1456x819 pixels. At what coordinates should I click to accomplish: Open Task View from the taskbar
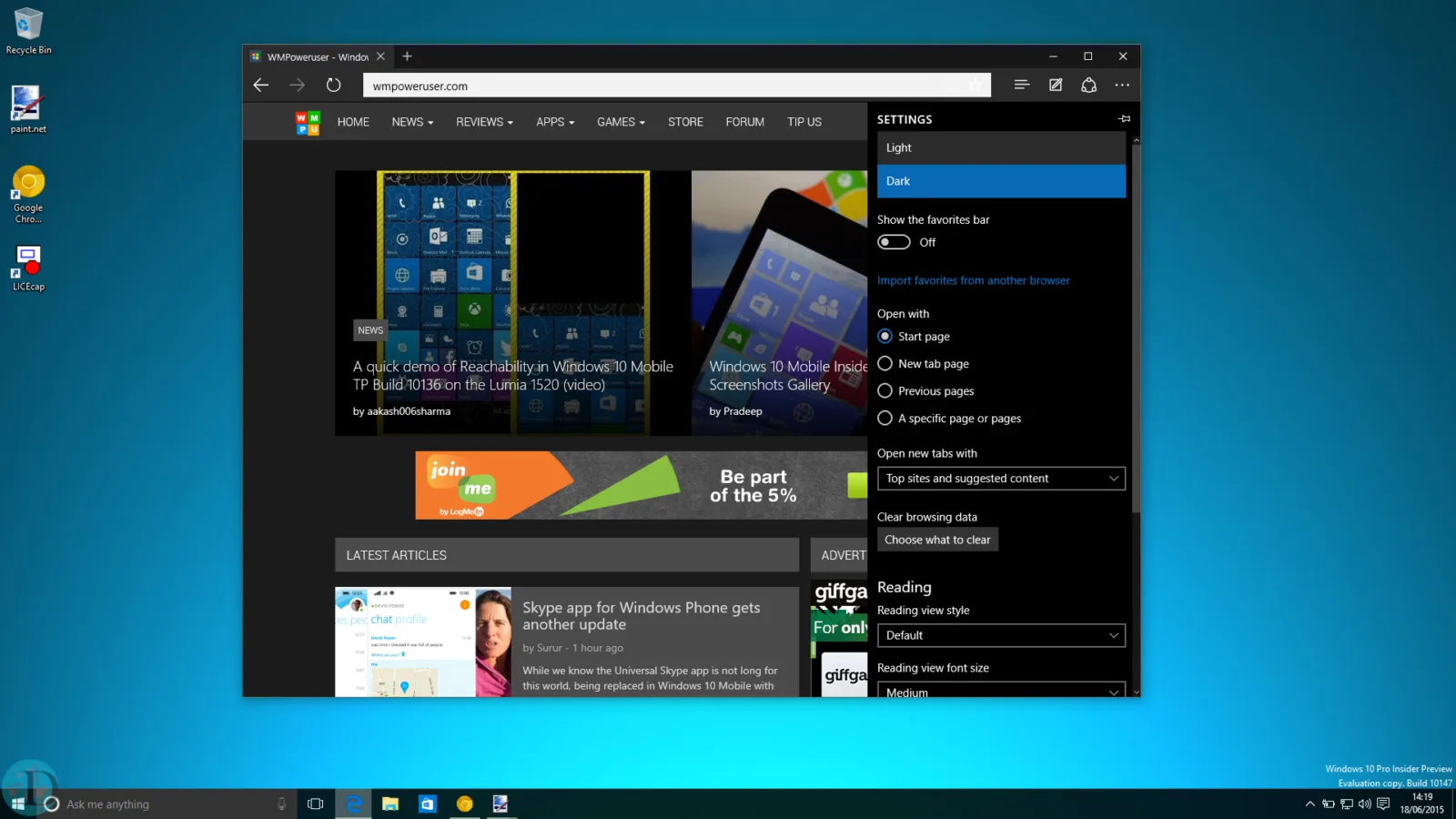pos(316,804)
